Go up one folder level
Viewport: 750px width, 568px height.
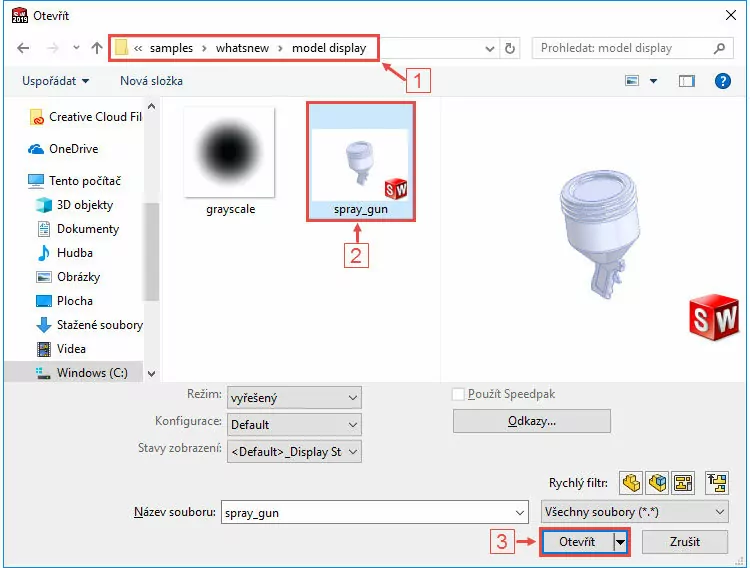coord(97,48)
